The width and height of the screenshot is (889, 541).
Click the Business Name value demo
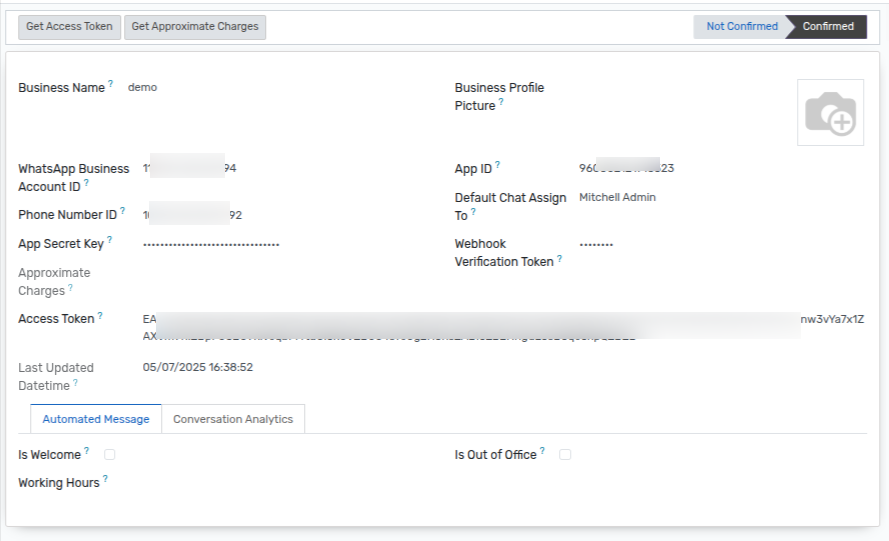(x=142, y=87)
